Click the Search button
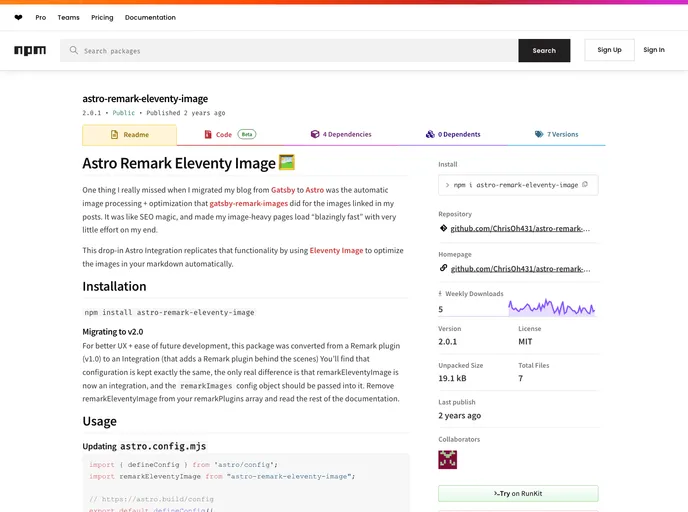Image resolution: width=688 pixels, height=512 pixels. click(x=544, y=50)
